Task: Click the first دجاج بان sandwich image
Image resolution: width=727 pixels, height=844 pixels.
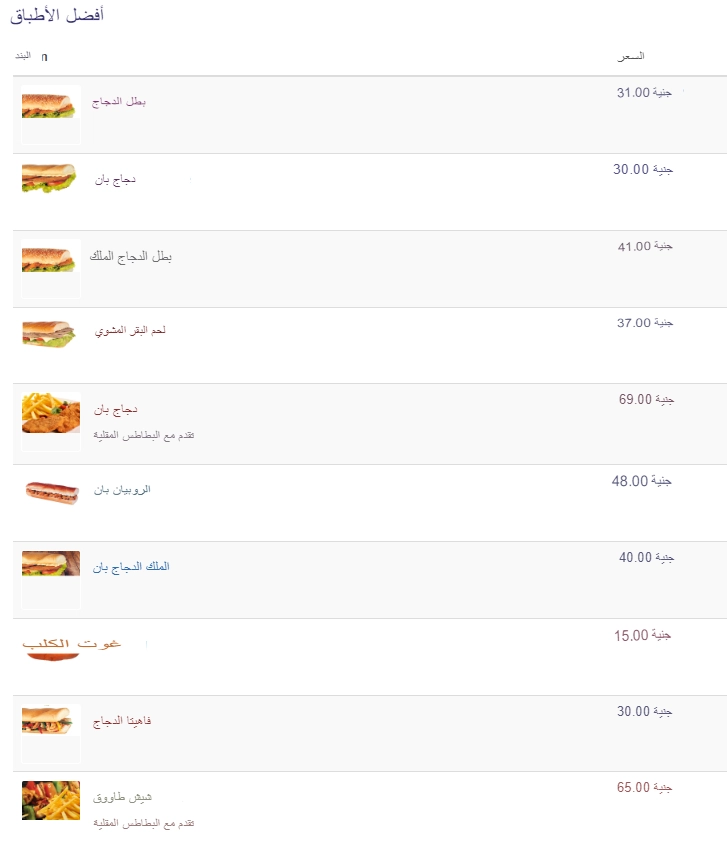Action: [49, 178]
